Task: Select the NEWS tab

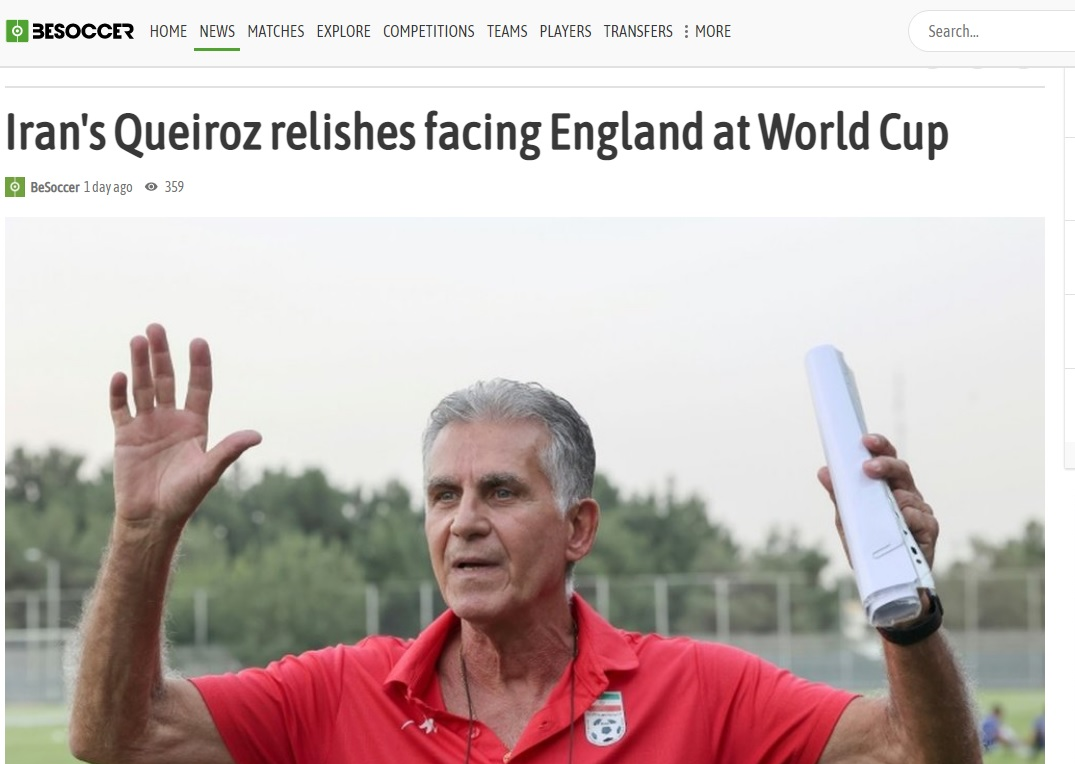Action: [217, 32]
